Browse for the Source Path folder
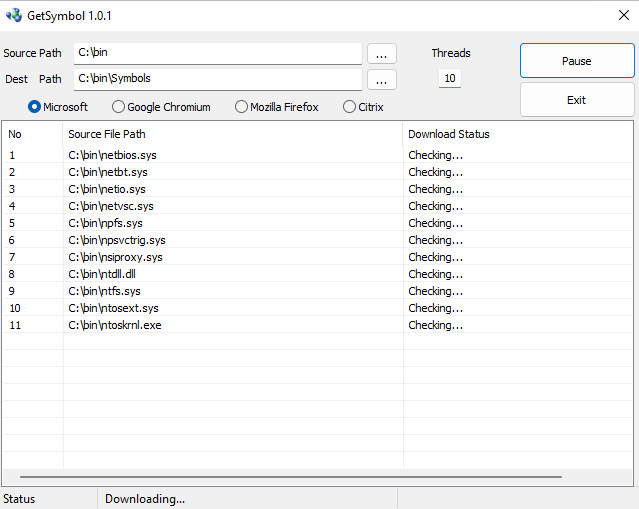The width and height of the screenshot is (639, 509). coord(381,54)
